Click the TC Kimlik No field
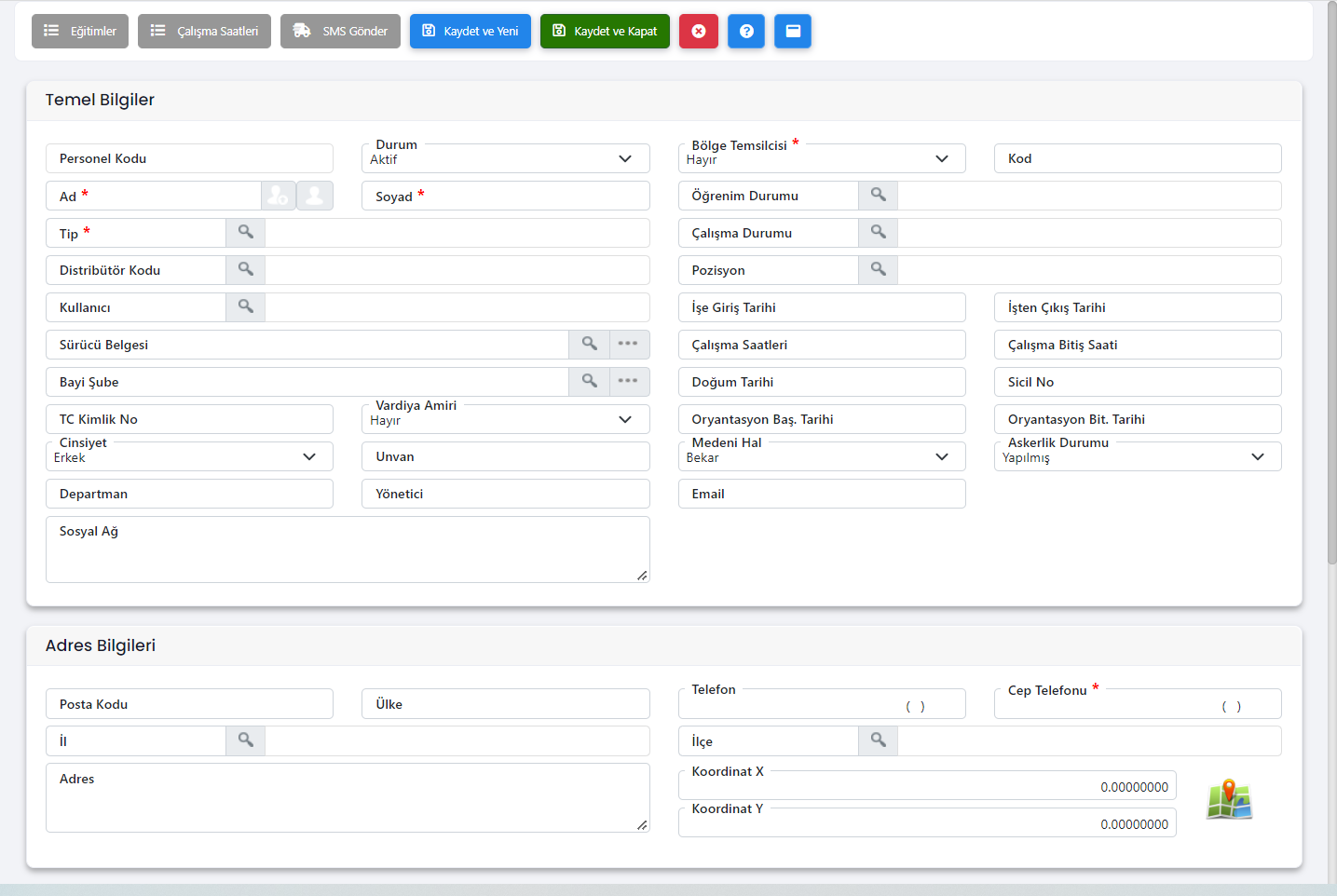This screenshot has height=896, width=1337. tap(189, 419)
